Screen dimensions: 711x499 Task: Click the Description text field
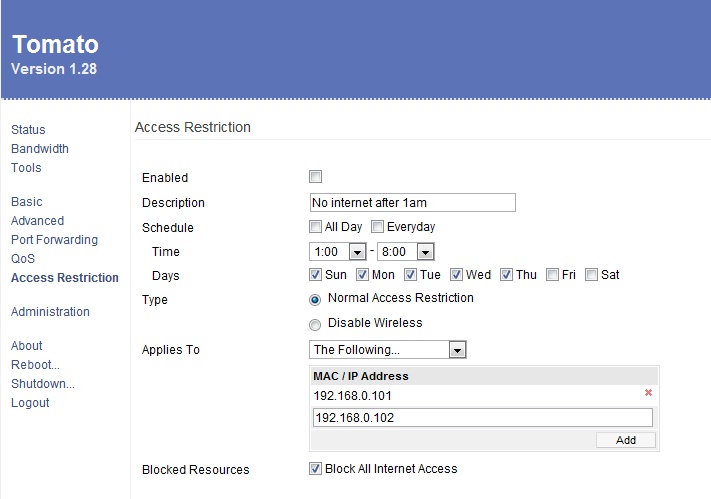point(412,203)
